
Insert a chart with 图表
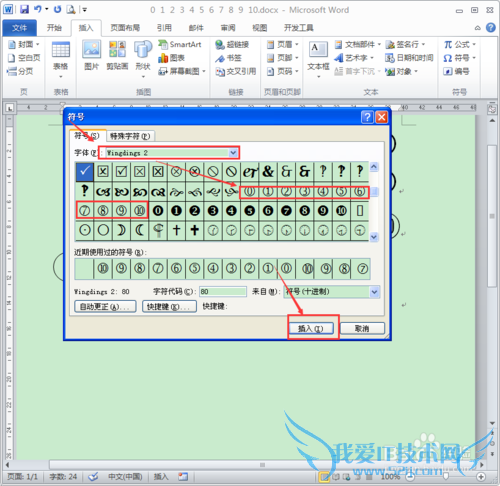[x=171, y=58]
